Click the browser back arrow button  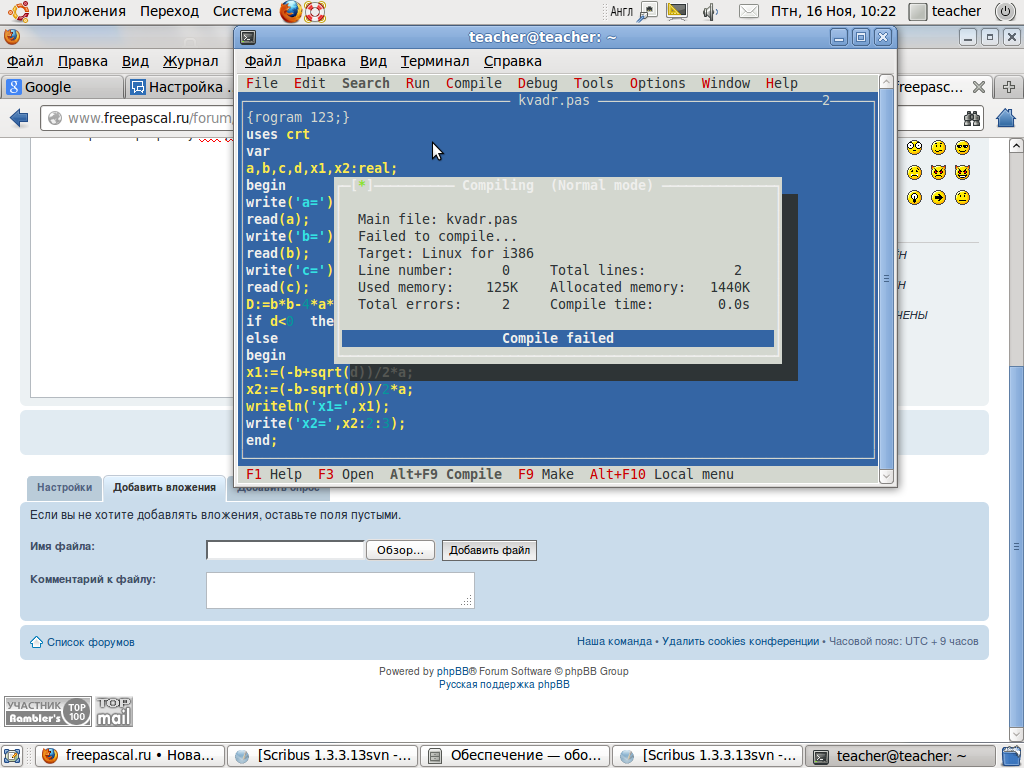click(19, 118)
